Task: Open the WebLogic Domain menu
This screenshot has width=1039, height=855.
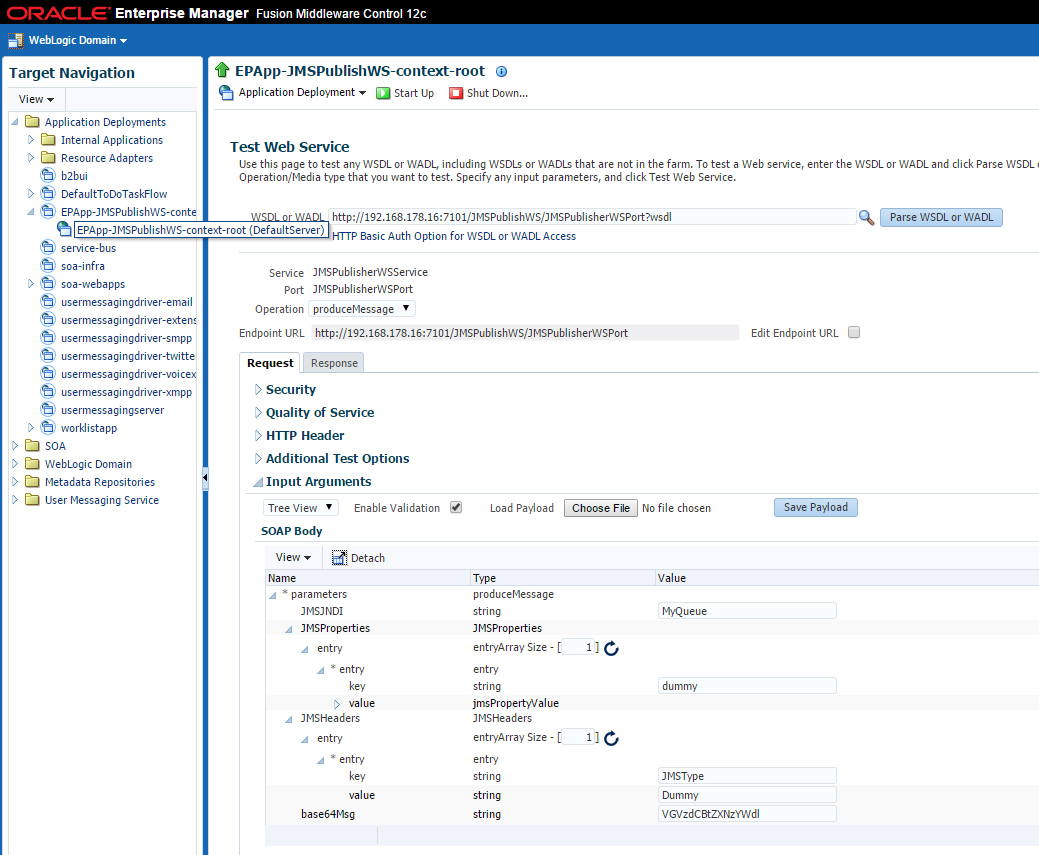Action: click(x=78, y=40)
